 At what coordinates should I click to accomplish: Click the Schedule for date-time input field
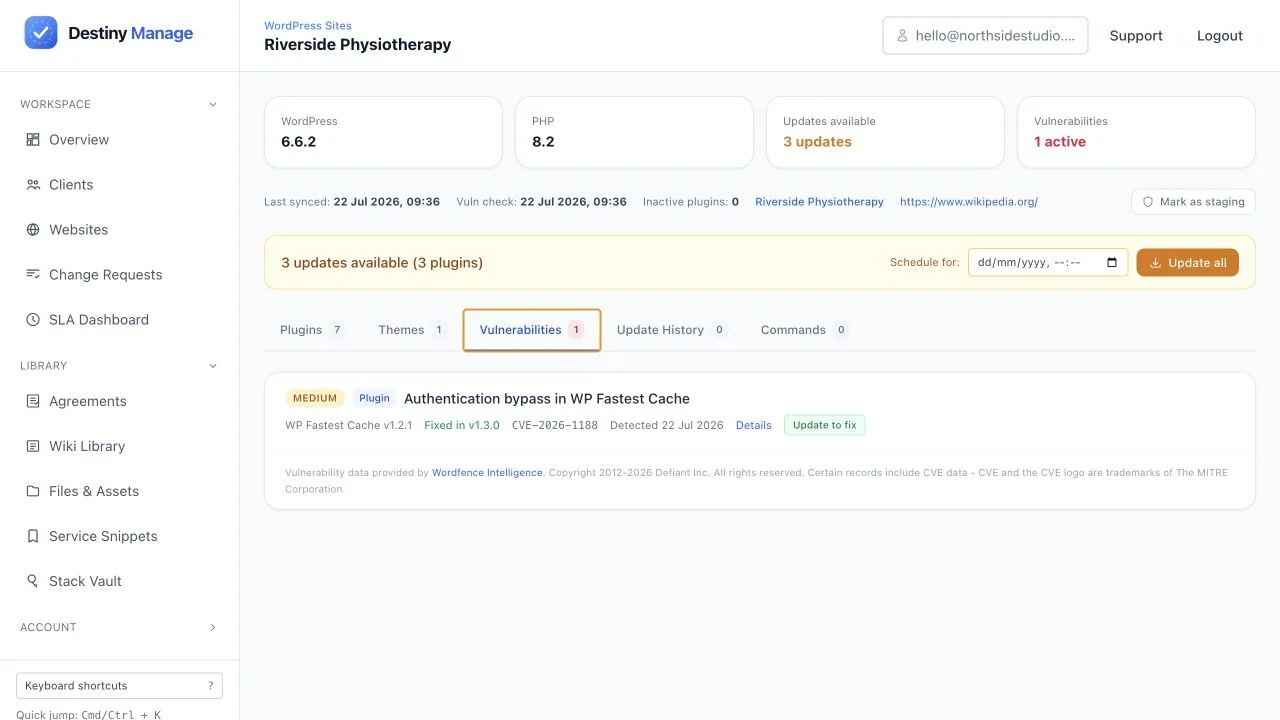click(1048, 263)
